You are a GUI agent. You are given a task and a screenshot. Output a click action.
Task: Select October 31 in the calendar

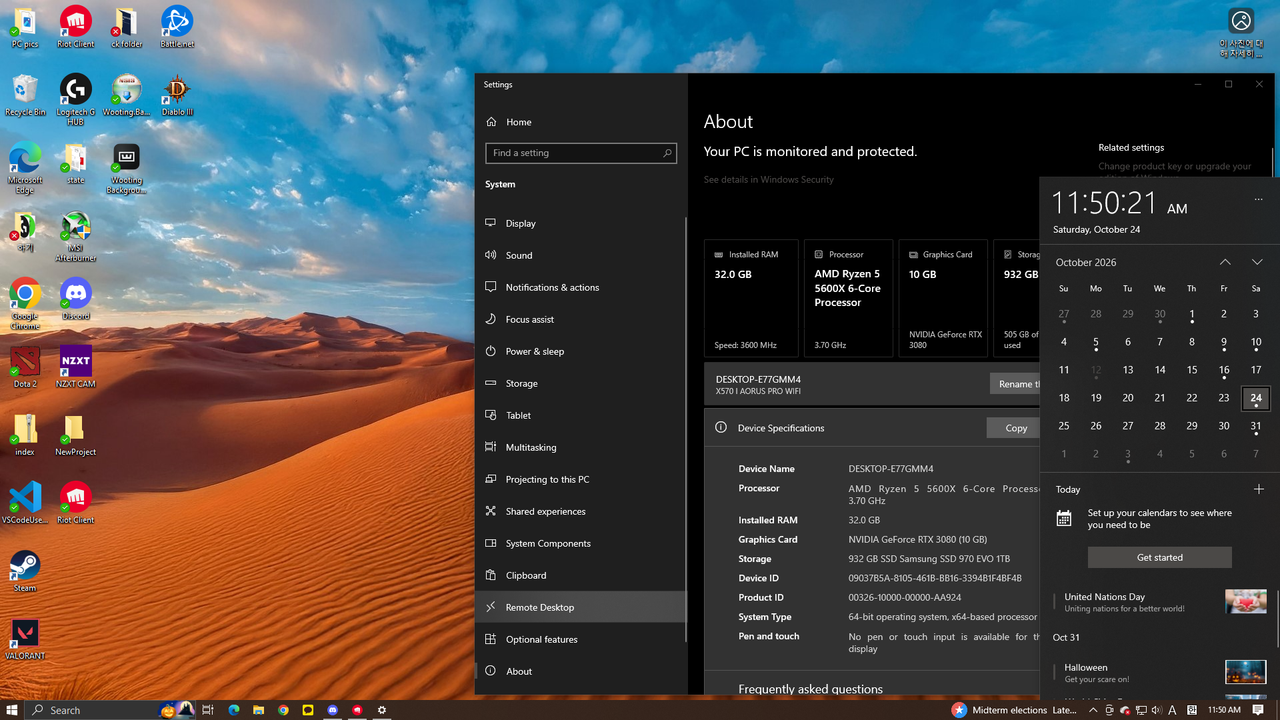coord(1256,426)
